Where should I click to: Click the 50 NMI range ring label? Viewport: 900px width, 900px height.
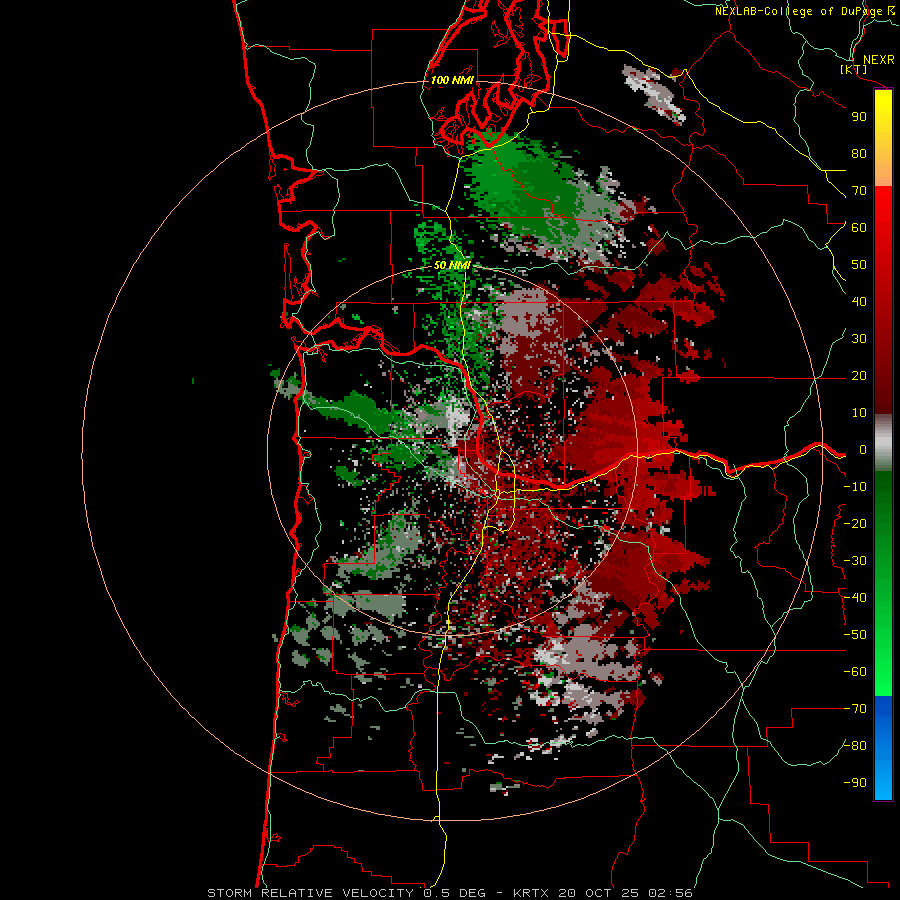click(452, 265)
